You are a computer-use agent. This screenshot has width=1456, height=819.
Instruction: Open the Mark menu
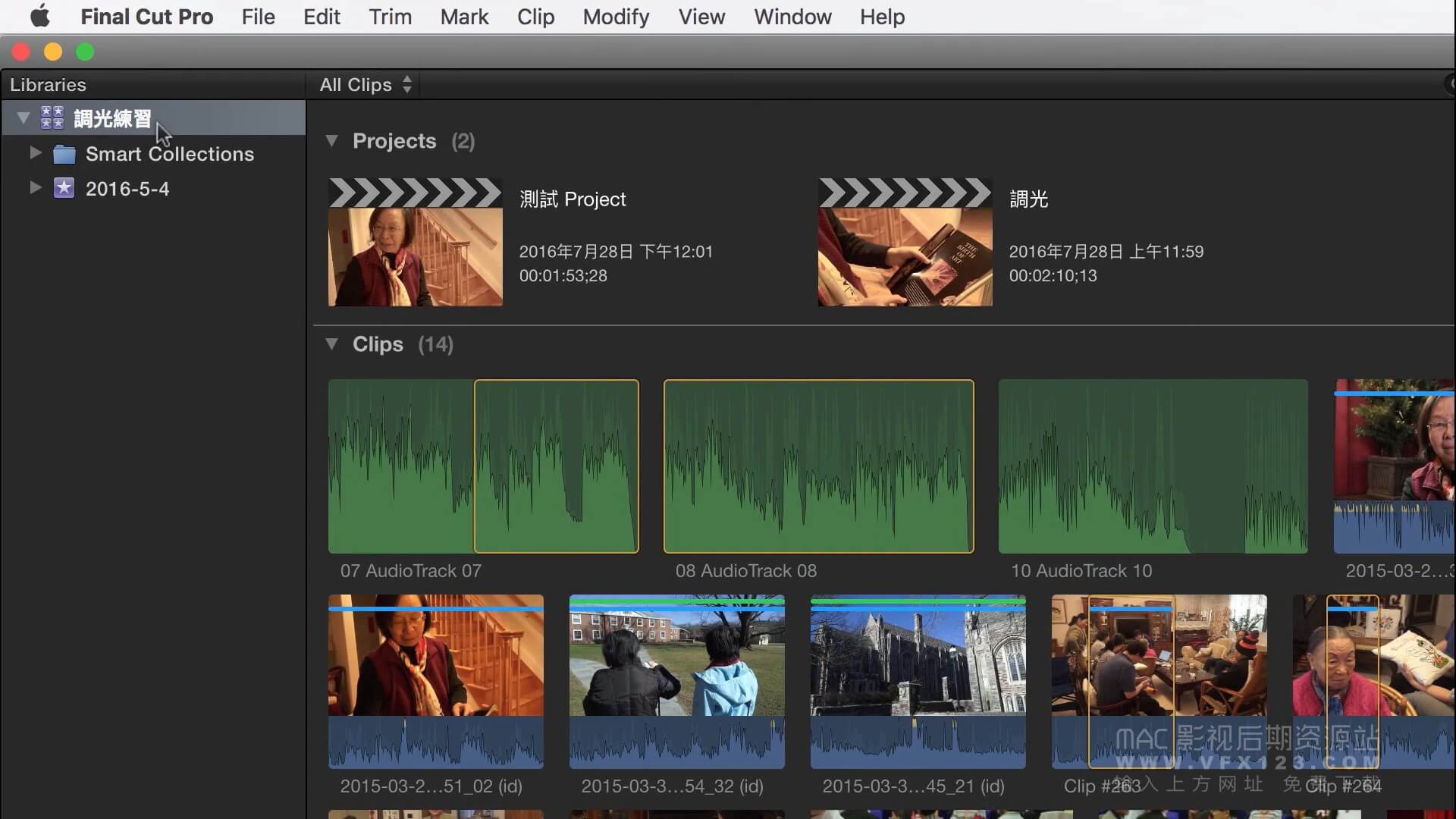464,17
